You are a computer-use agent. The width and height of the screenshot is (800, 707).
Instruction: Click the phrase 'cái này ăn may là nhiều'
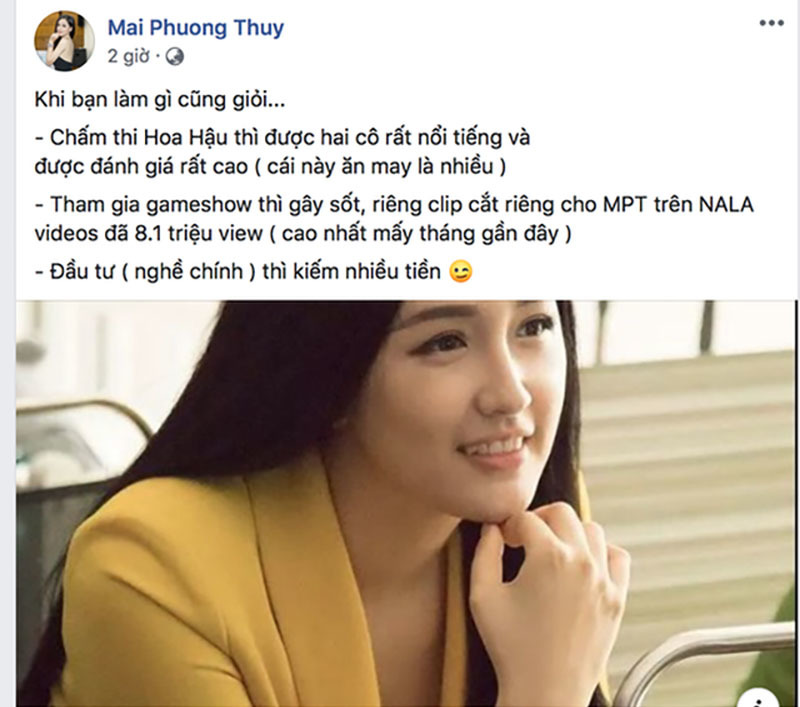point(380,167)
